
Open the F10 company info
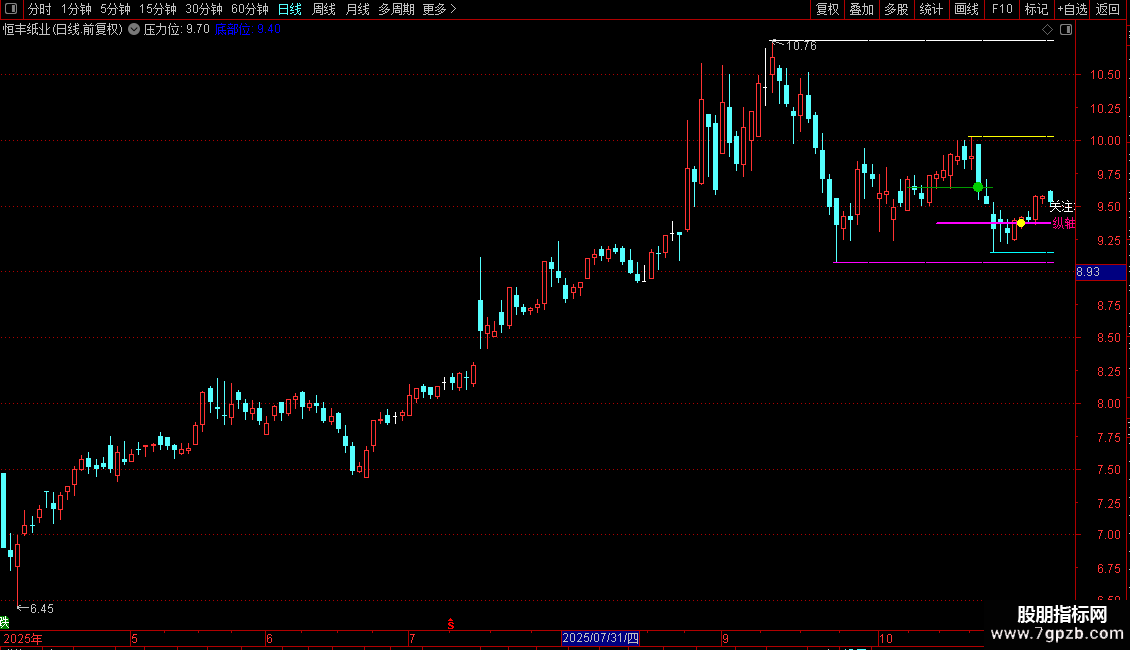coord(1002,9)
